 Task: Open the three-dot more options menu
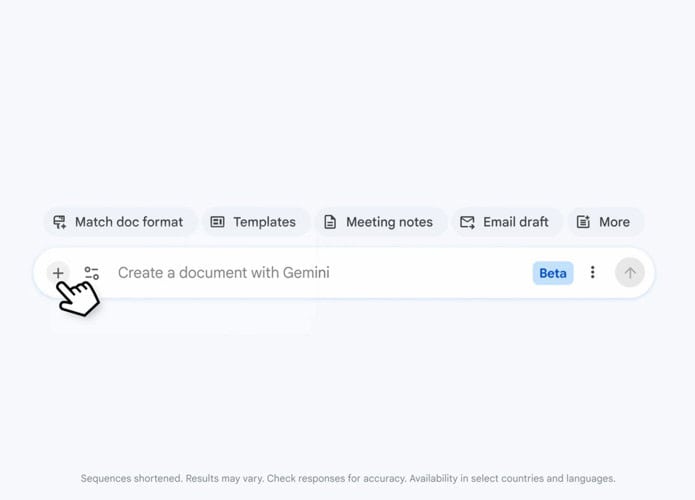tap(592, 273)
